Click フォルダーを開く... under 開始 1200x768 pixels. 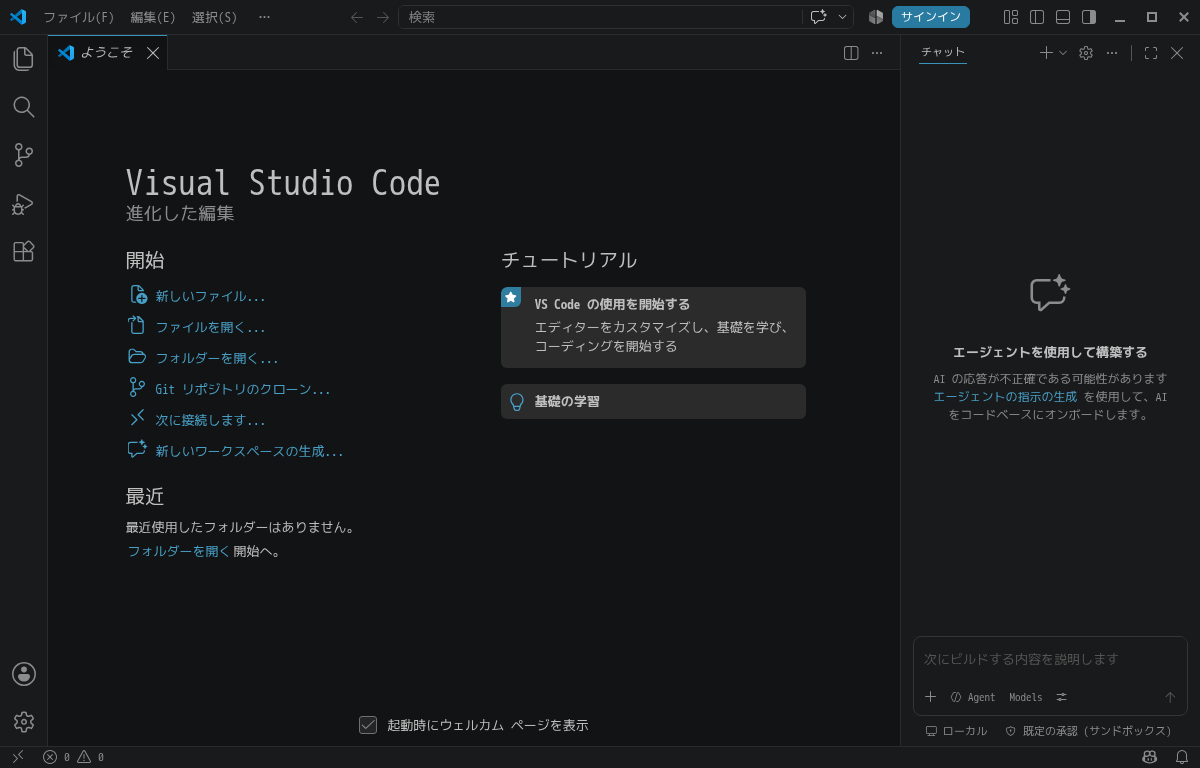coord(203,358)
